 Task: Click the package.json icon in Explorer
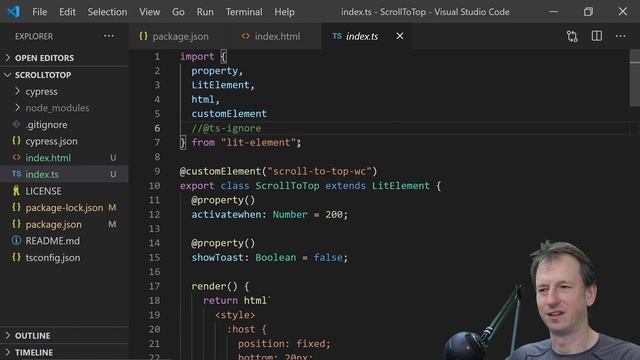pyautogui.click(x=16, y=224)
